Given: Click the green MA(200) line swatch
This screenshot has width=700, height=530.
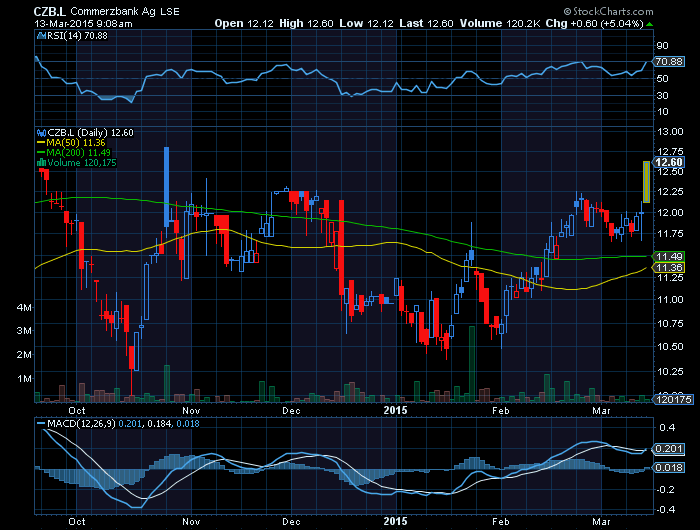Looking at the screenshot, I should click(41, 153).
